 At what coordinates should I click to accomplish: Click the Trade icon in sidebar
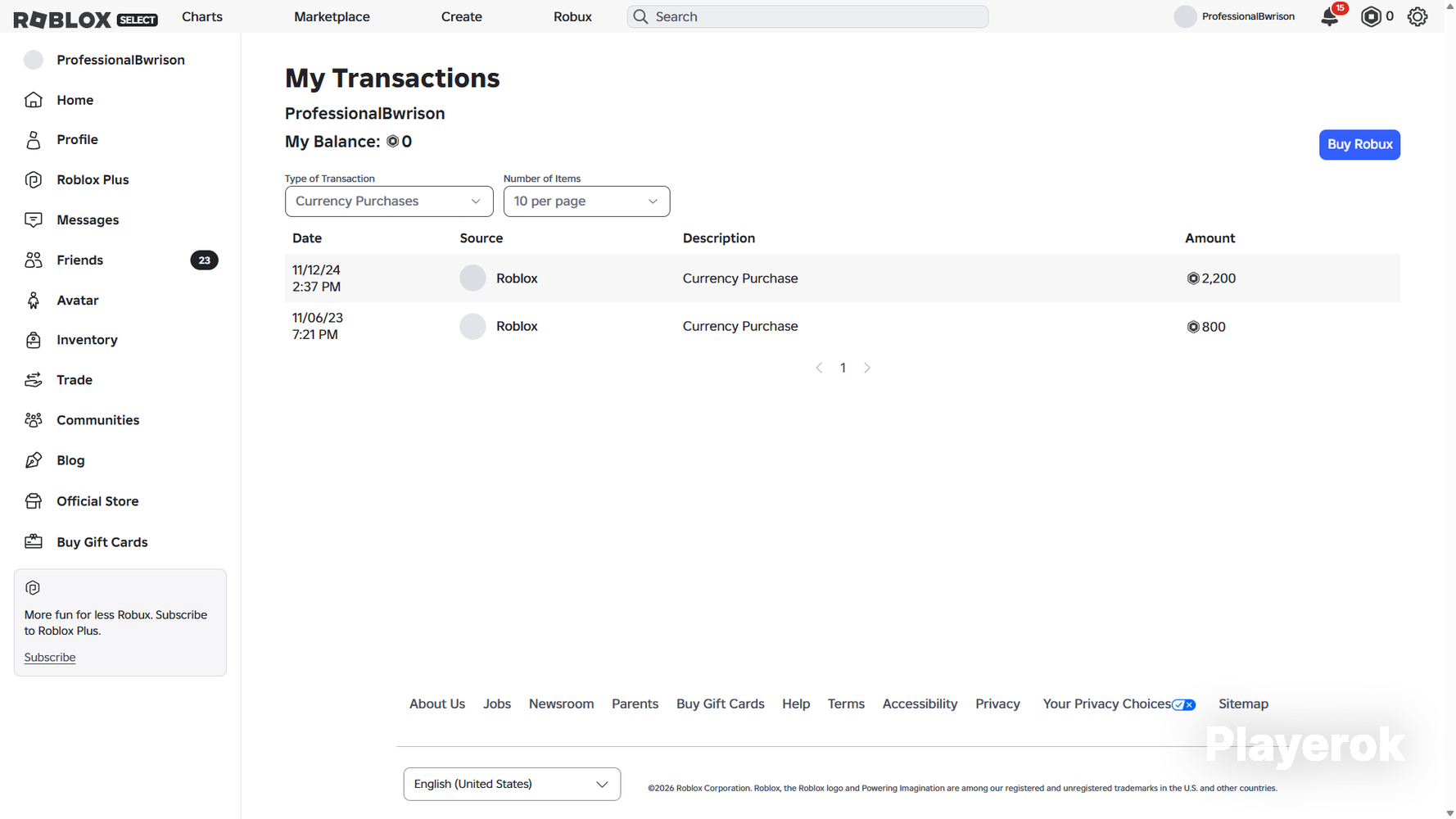(34, 380)
